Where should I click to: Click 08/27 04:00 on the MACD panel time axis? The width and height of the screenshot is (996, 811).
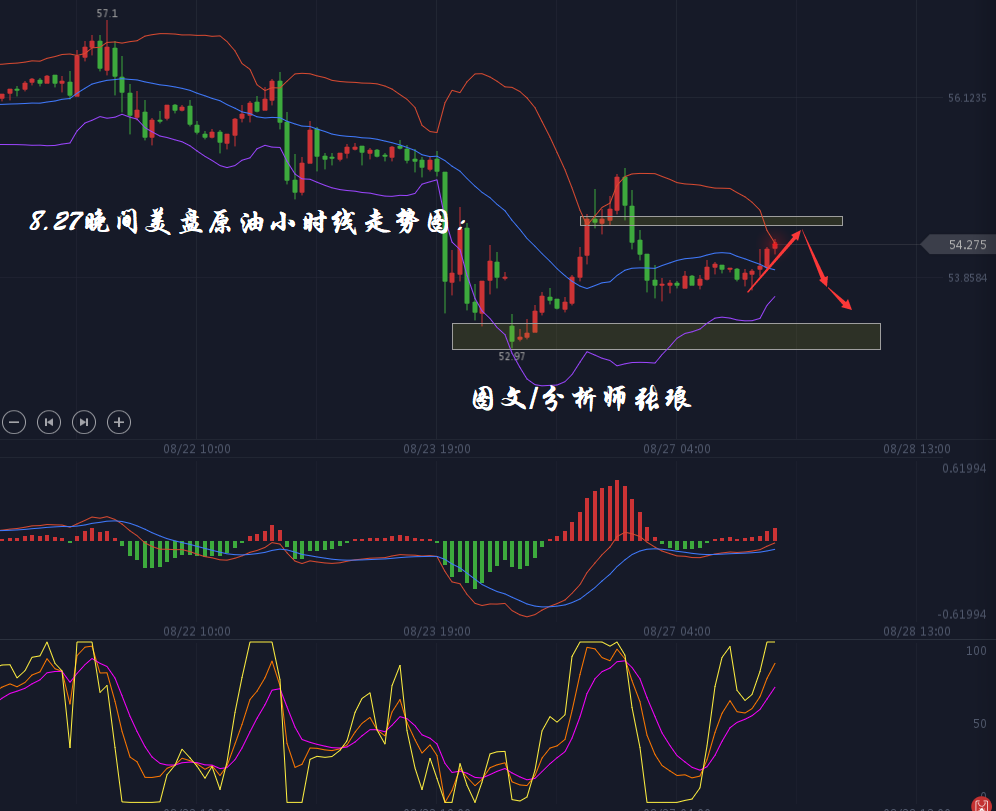point(677,631)
